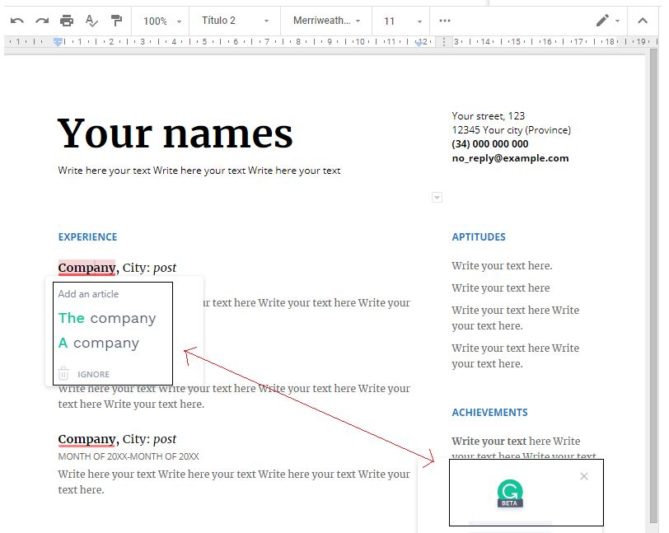Click the IGNORE button in suggestion card

click(x=93, y=374)
